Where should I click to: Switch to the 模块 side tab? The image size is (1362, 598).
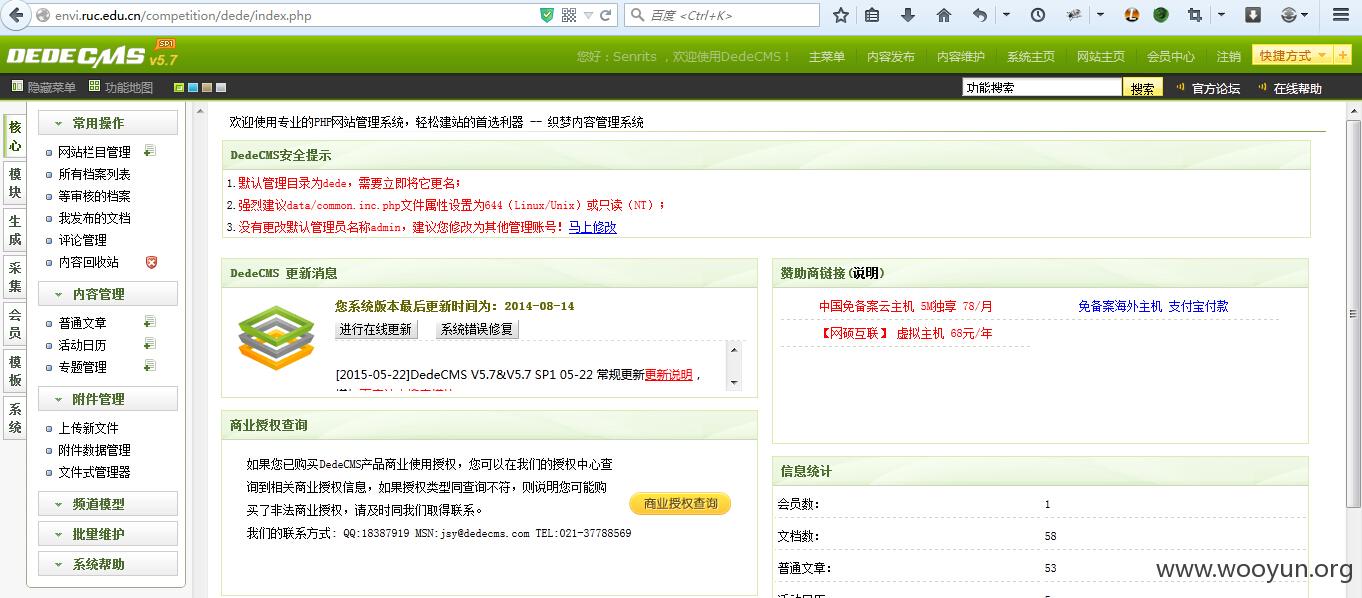click(15, 183)
